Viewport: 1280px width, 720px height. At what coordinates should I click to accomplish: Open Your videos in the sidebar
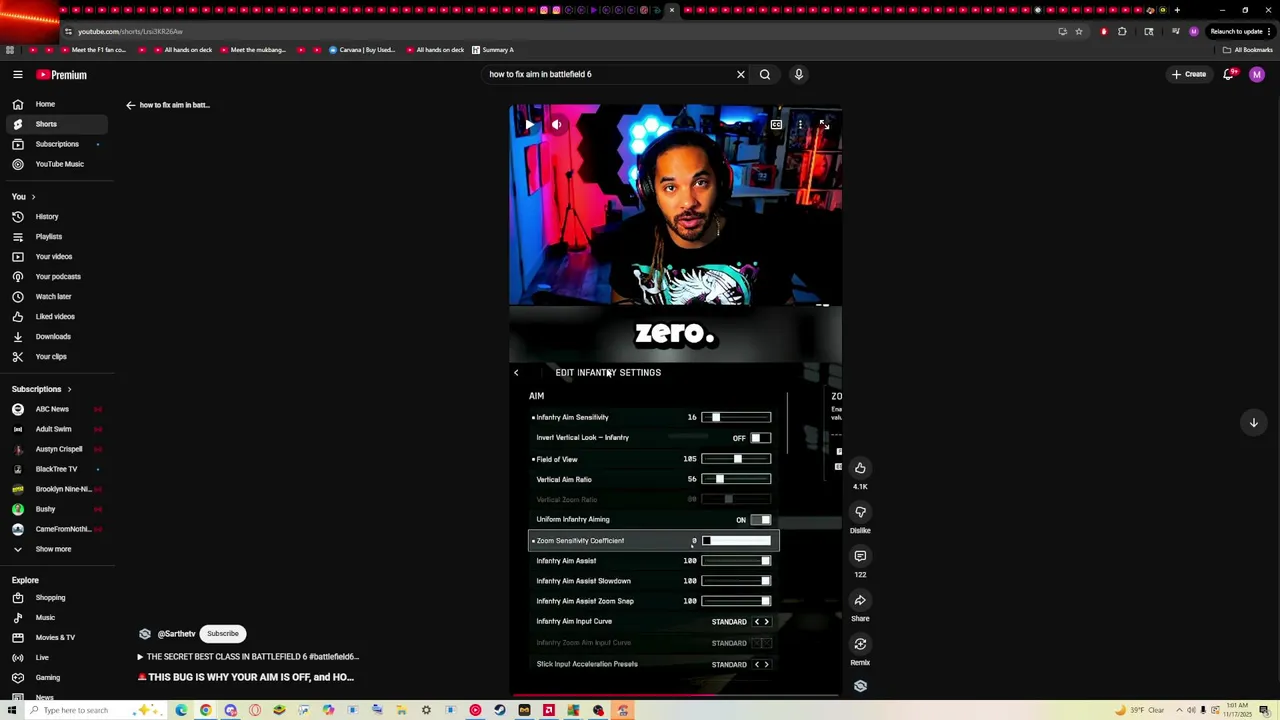pyautogui.click(x=56, y=257)
